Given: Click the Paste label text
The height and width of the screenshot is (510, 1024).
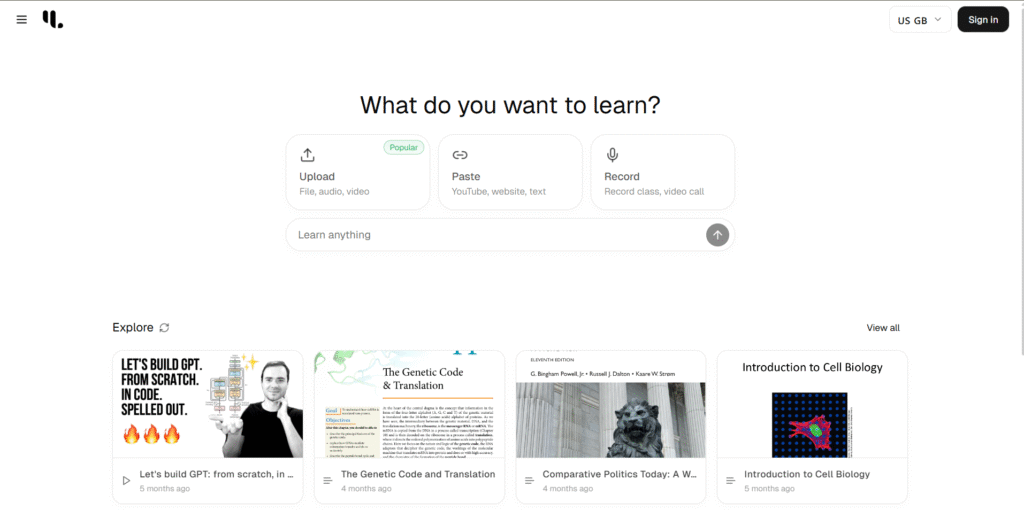Looking at the screenshot, I should tap(466, 177).
